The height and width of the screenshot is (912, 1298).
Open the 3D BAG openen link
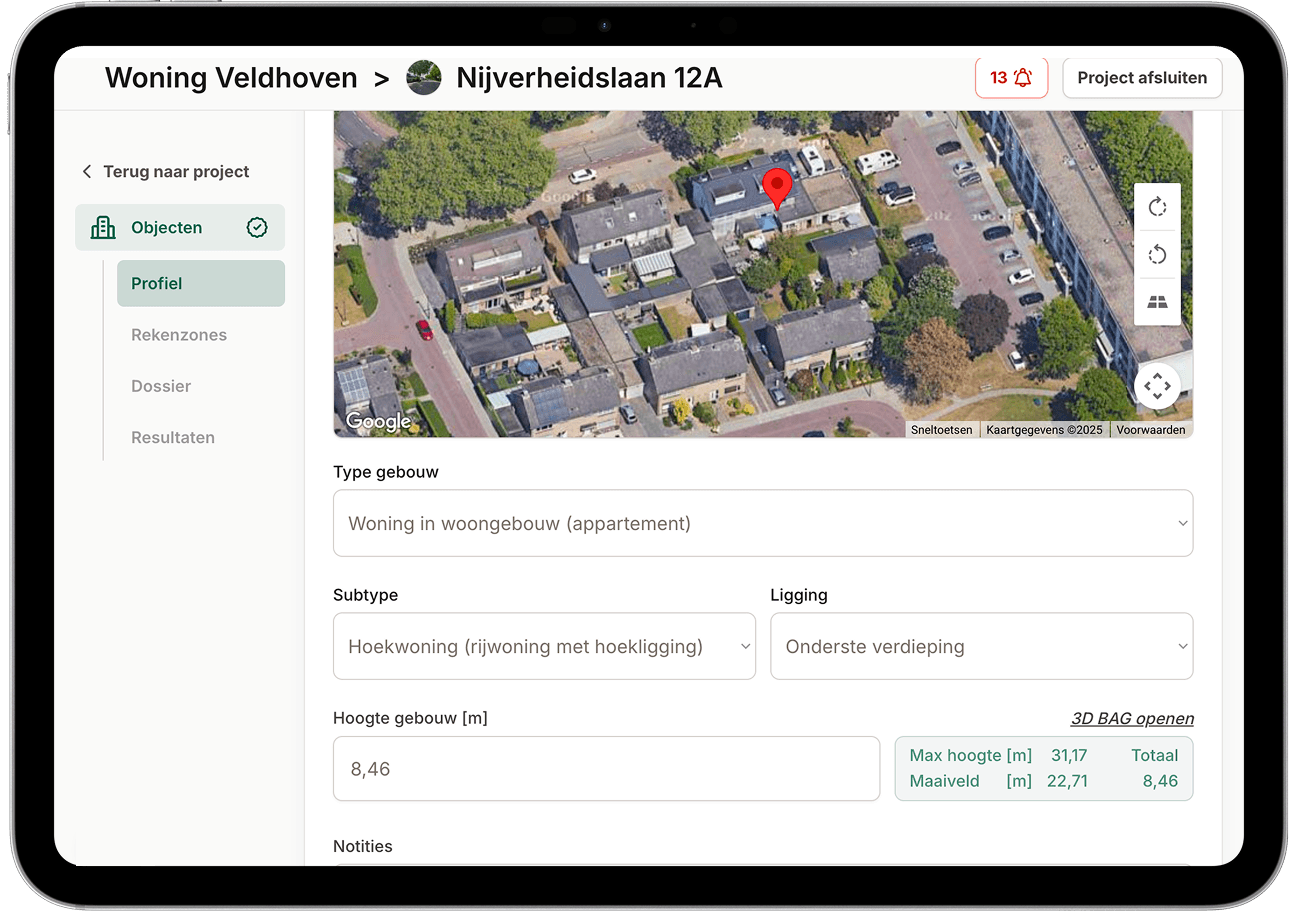(1132, 718)
